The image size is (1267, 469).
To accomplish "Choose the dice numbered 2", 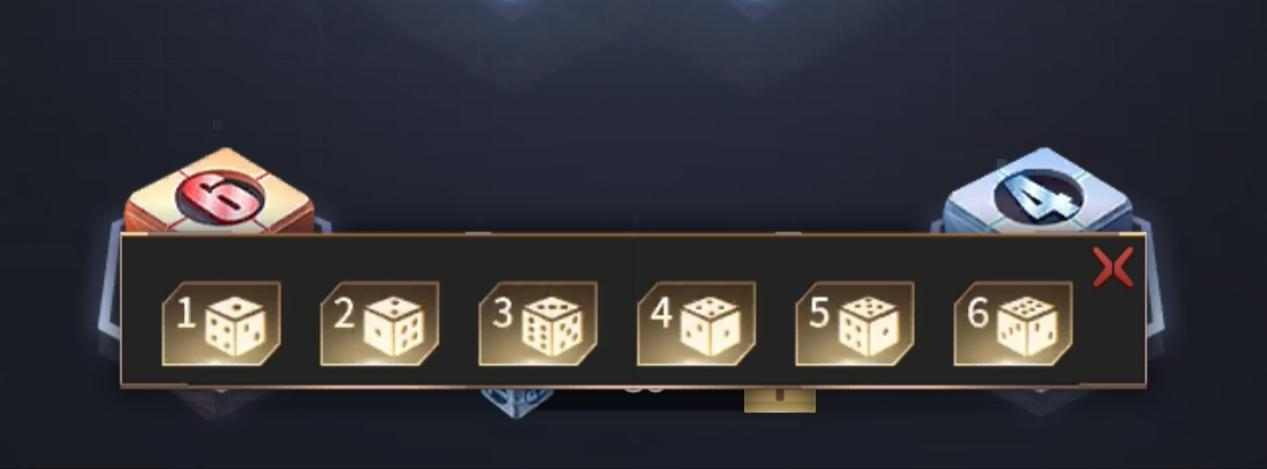I will 379,323.
